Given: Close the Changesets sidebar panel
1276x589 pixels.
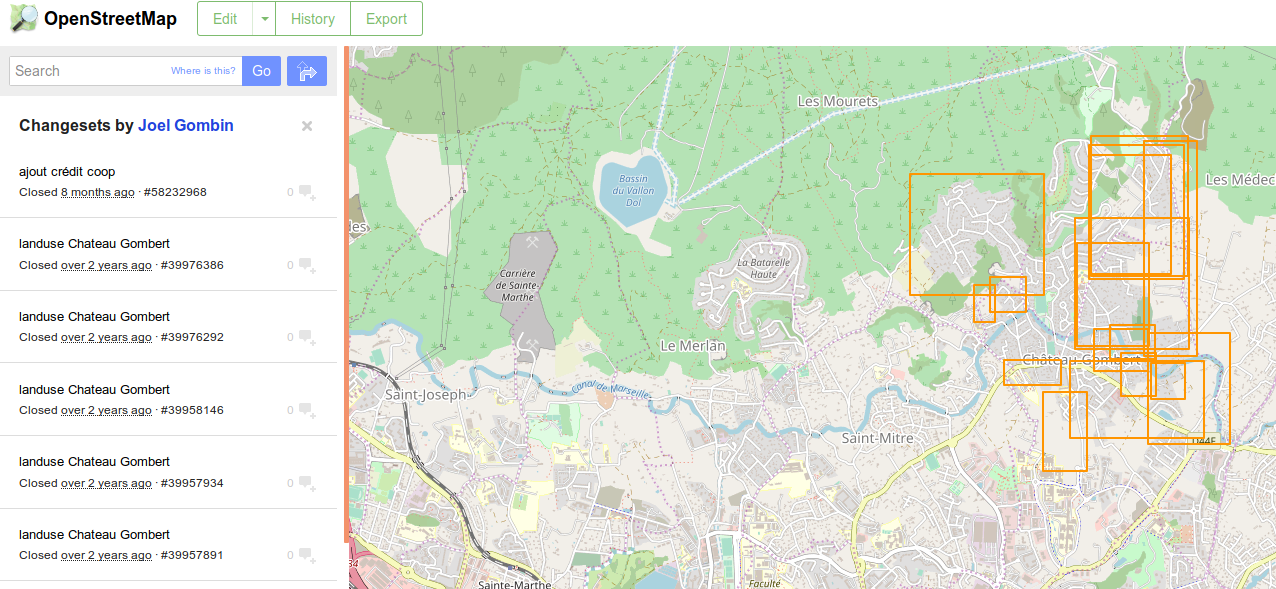Looking at the screenshot, I should (307, 126).
